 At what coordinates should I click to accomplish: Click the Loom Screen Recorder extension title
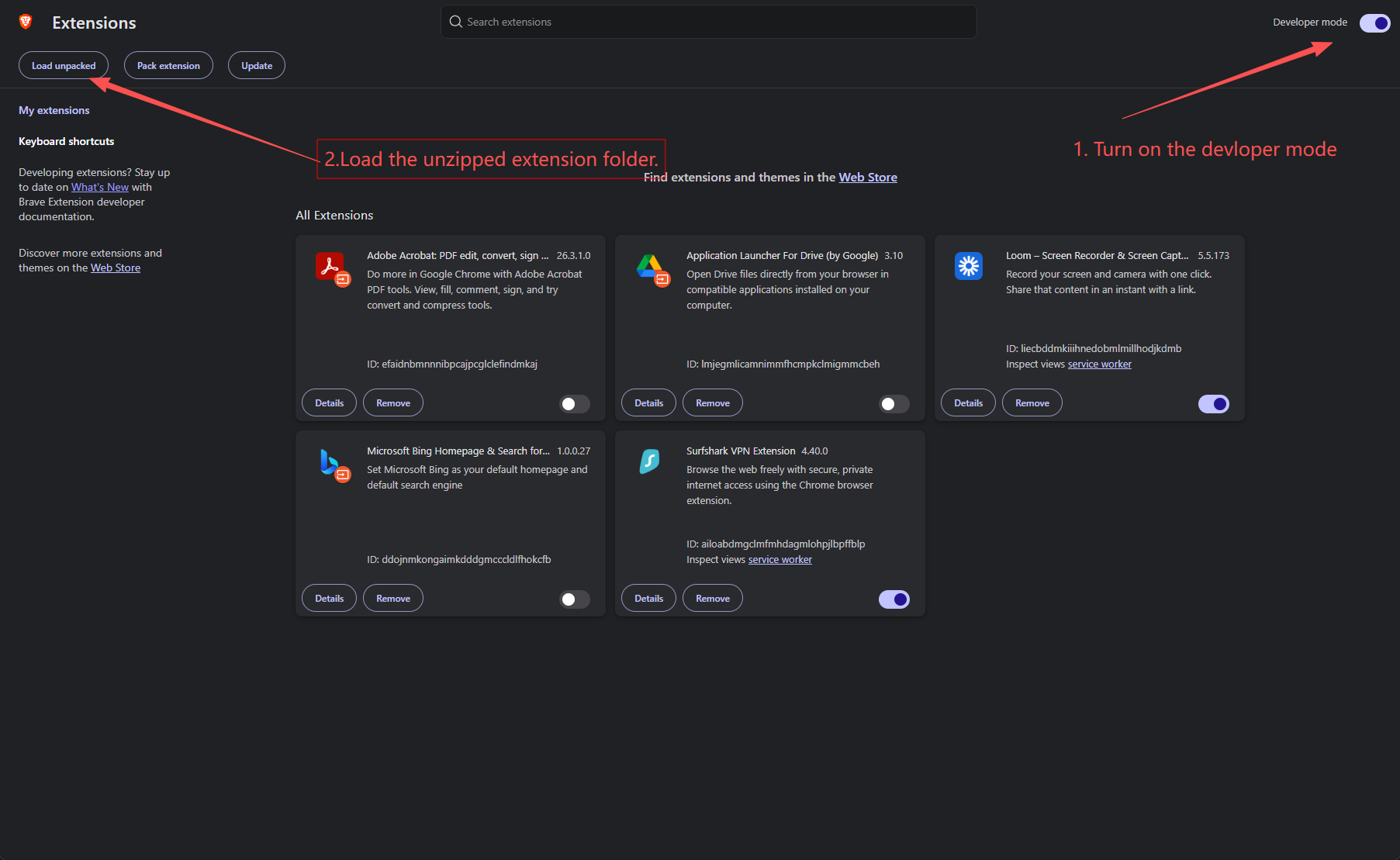click(1097, 256)
